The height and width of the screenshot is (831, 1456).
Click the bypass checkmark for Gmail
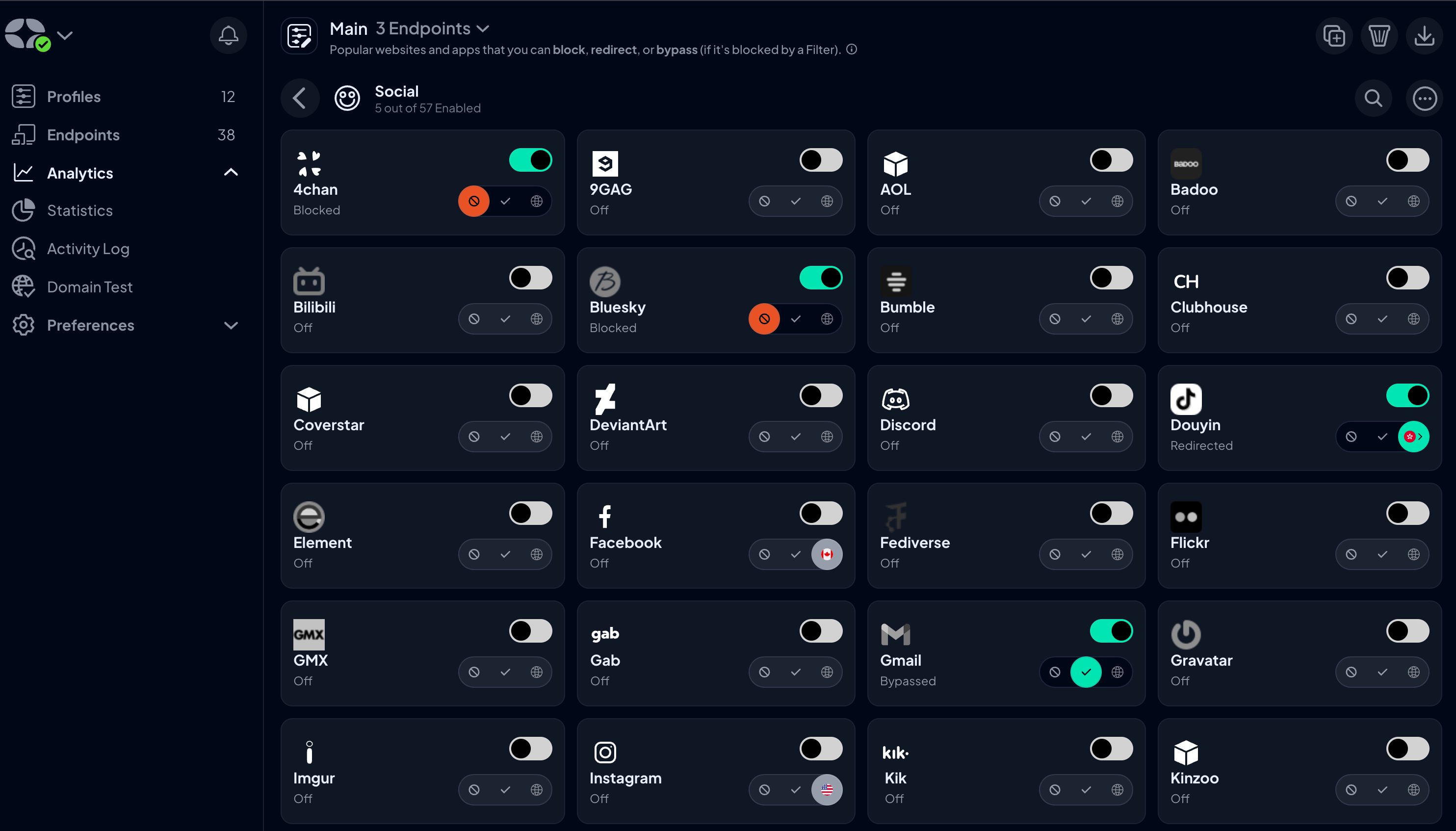pyautogui.click(x=1086, y=672)
